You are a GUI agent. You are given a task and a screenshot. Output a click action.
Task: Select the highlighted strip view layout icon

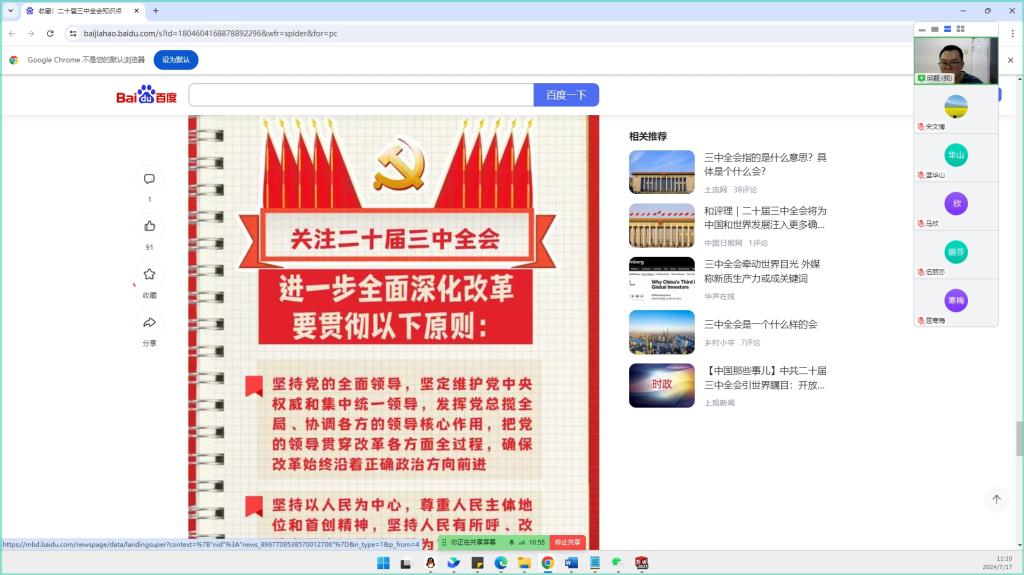tap(947, 29)
